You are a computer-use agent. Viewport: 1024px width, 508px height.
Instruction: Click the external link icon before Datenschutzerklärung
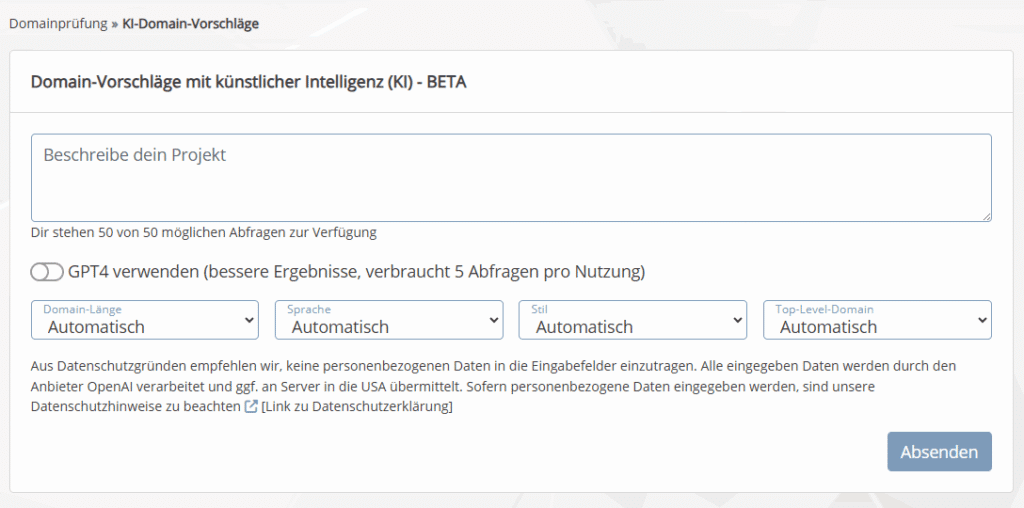point(251,406)
